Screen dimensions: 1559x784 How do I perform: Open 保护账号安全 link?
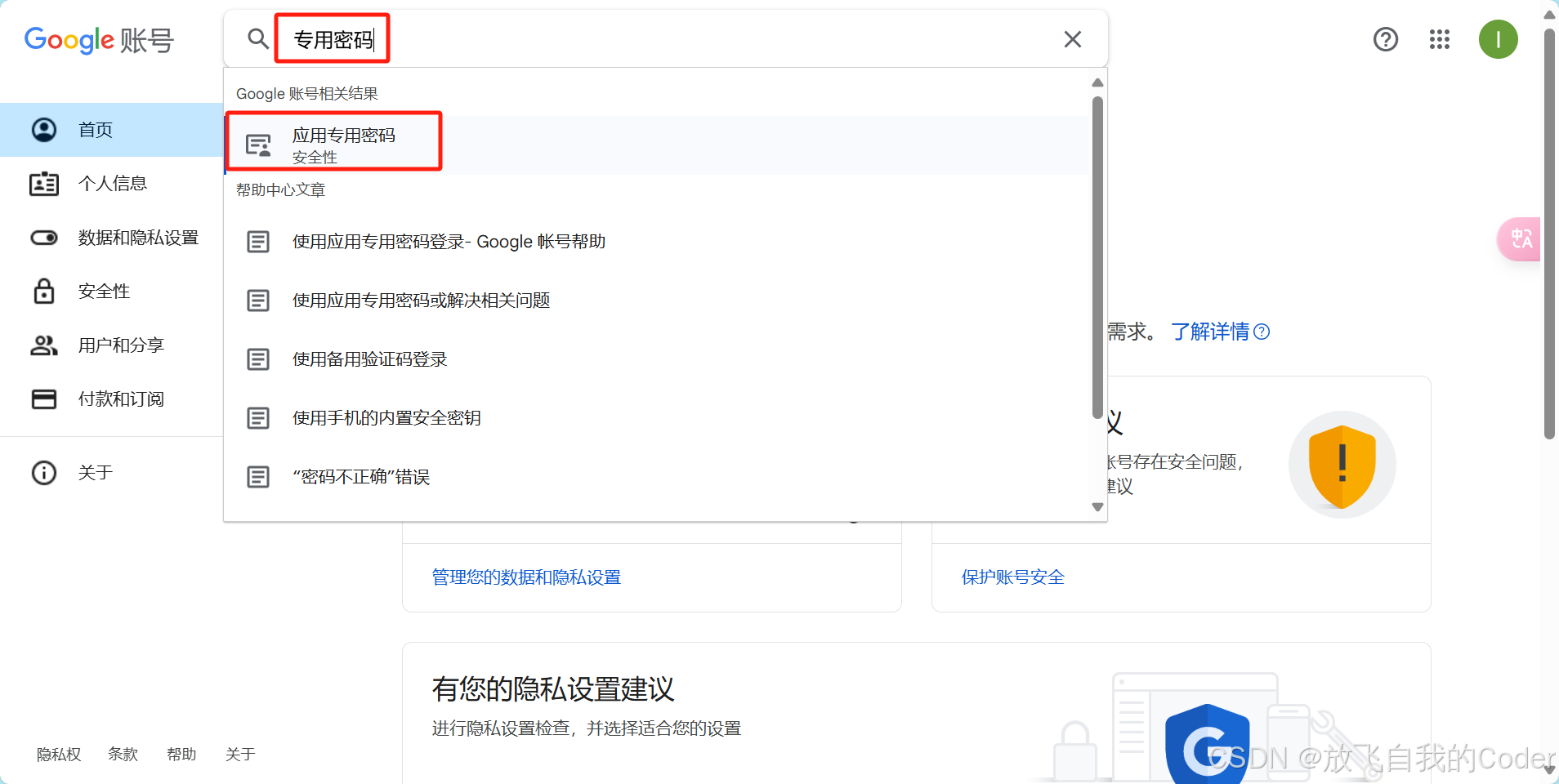1013,577
